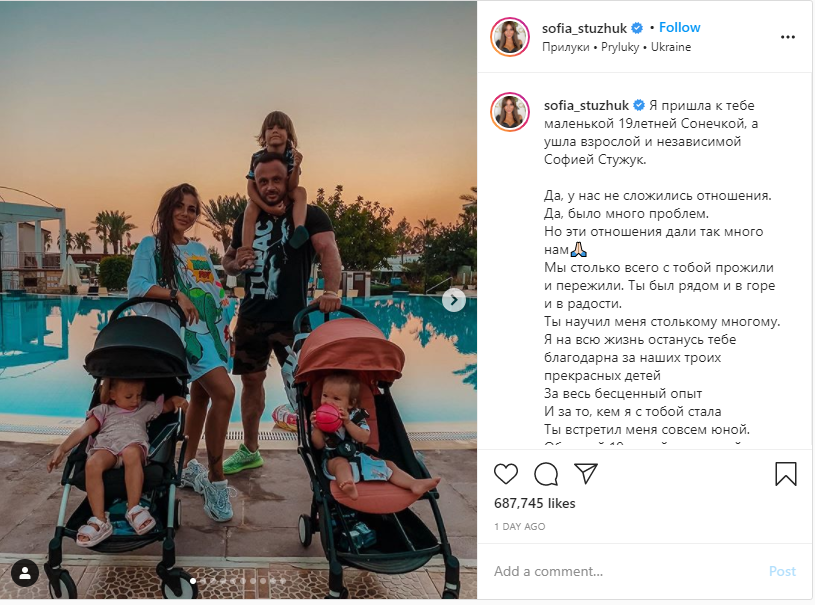
Task: Open sofia_stuzhuk profile from header username
Action: [584, 28]
